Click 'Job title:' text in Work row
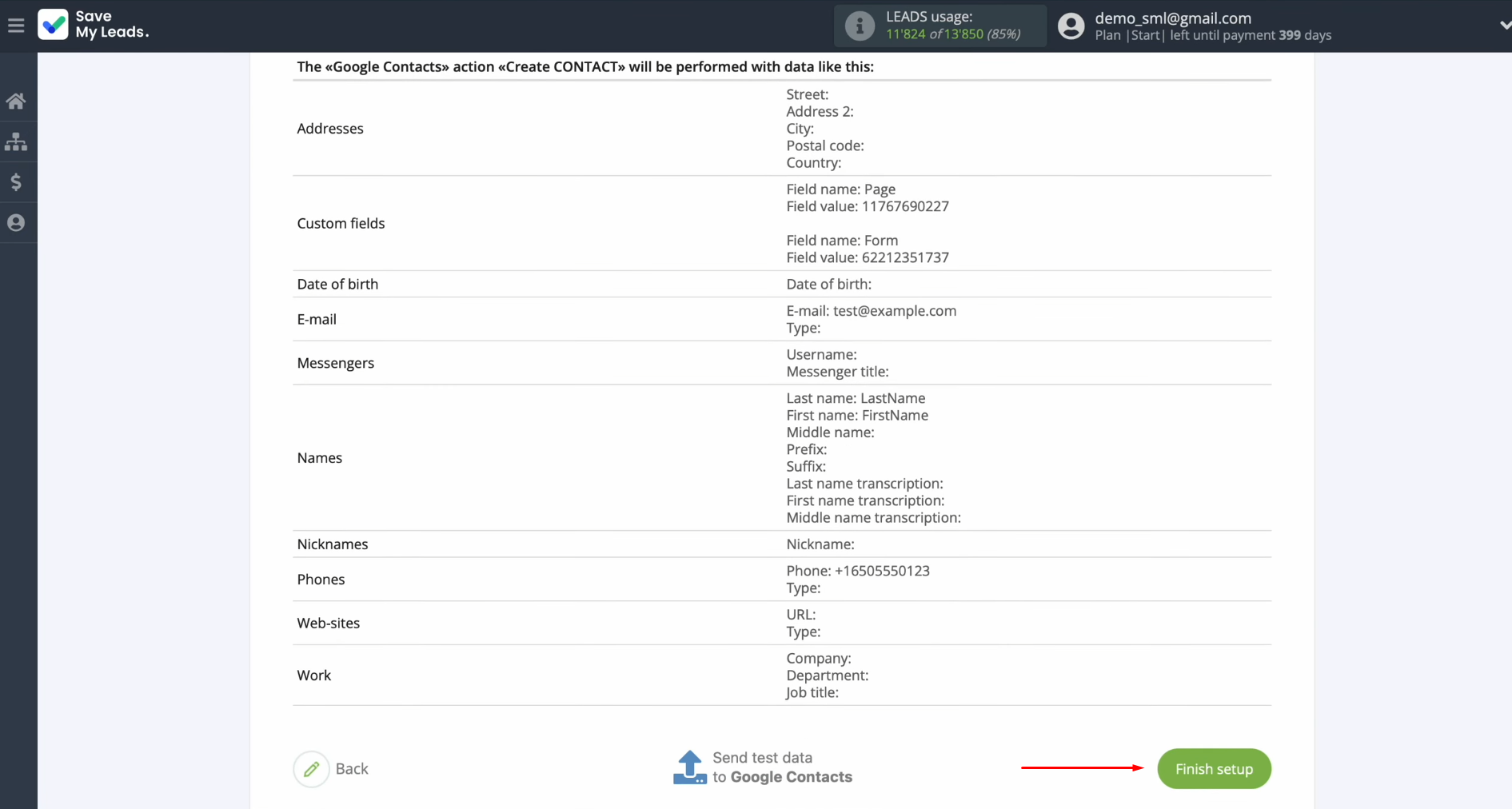This screenshot has height=809, width=1512. point(812,693)
